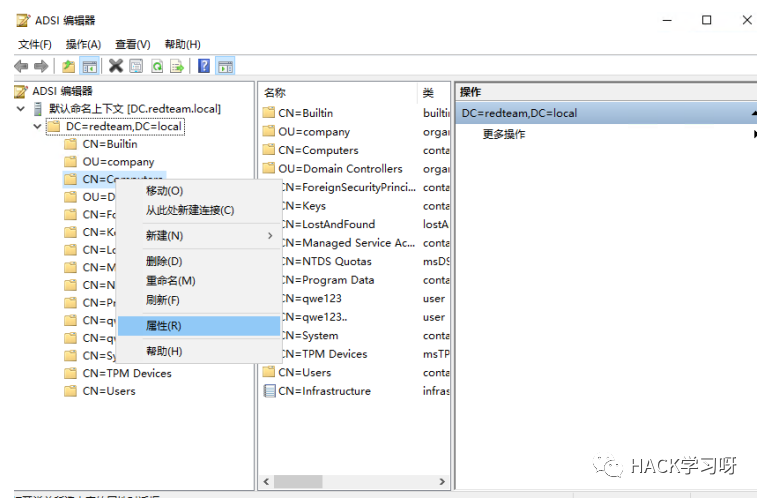Collapse the default naming context node
Screen dimensions: 761x499
click(x=20, y=109)
